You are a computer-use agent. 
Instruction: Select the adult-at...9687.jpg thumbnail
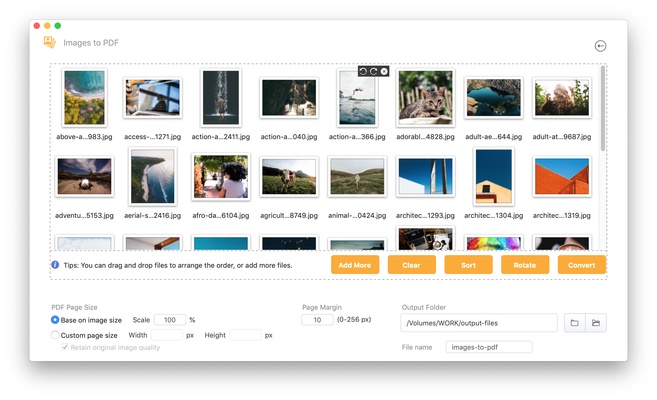pos(562,98)
